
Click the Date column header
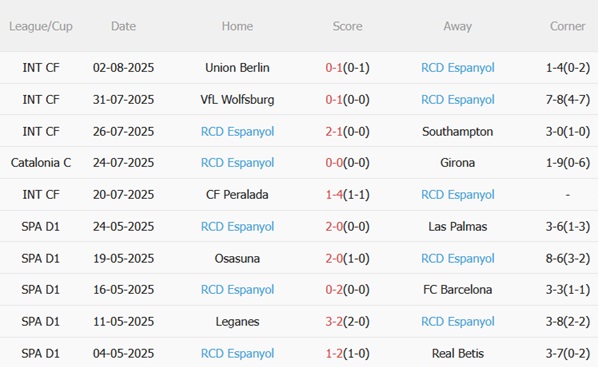point(123,26)
